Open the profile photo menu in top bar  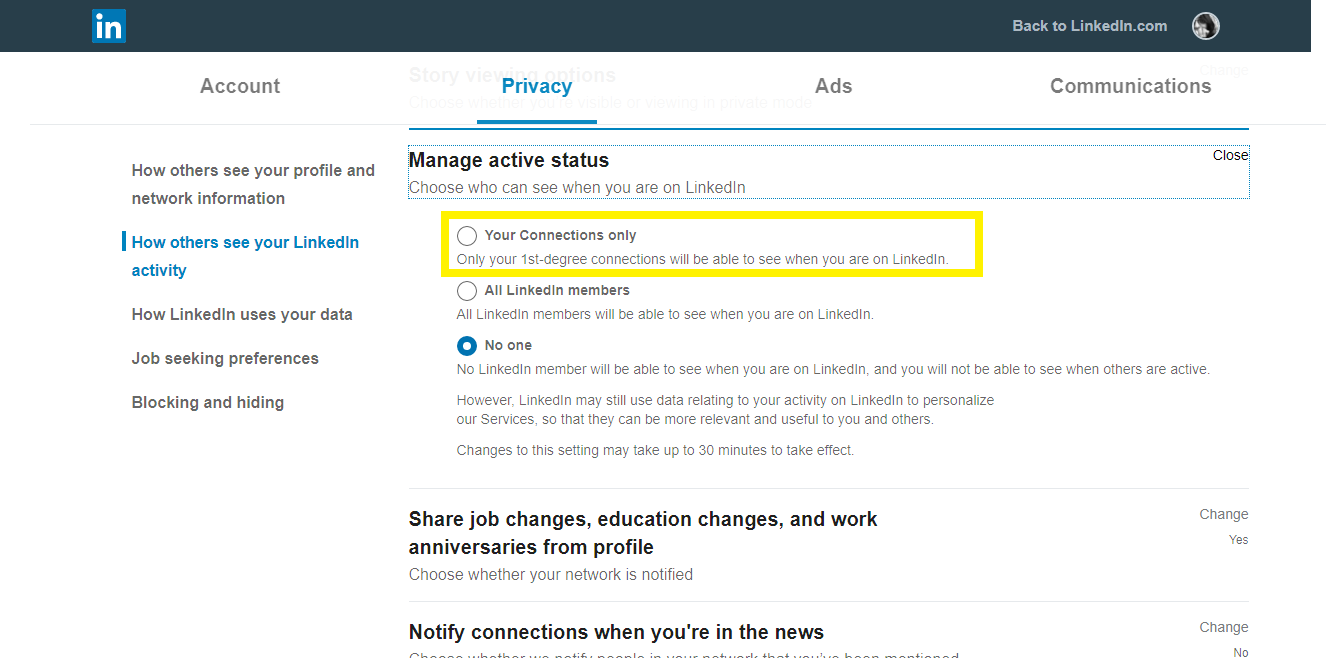[x=1205, y=26]
